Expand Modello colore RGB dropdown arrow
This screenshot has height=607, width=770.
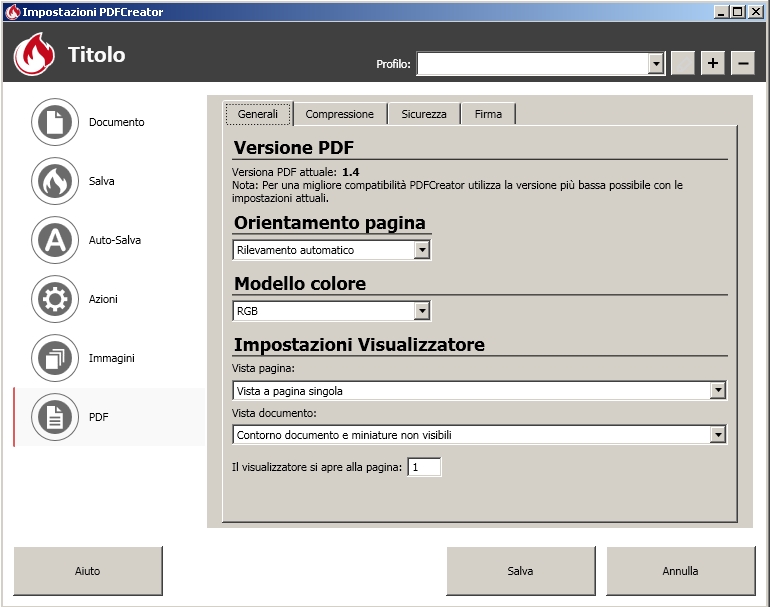coord(422,311)
